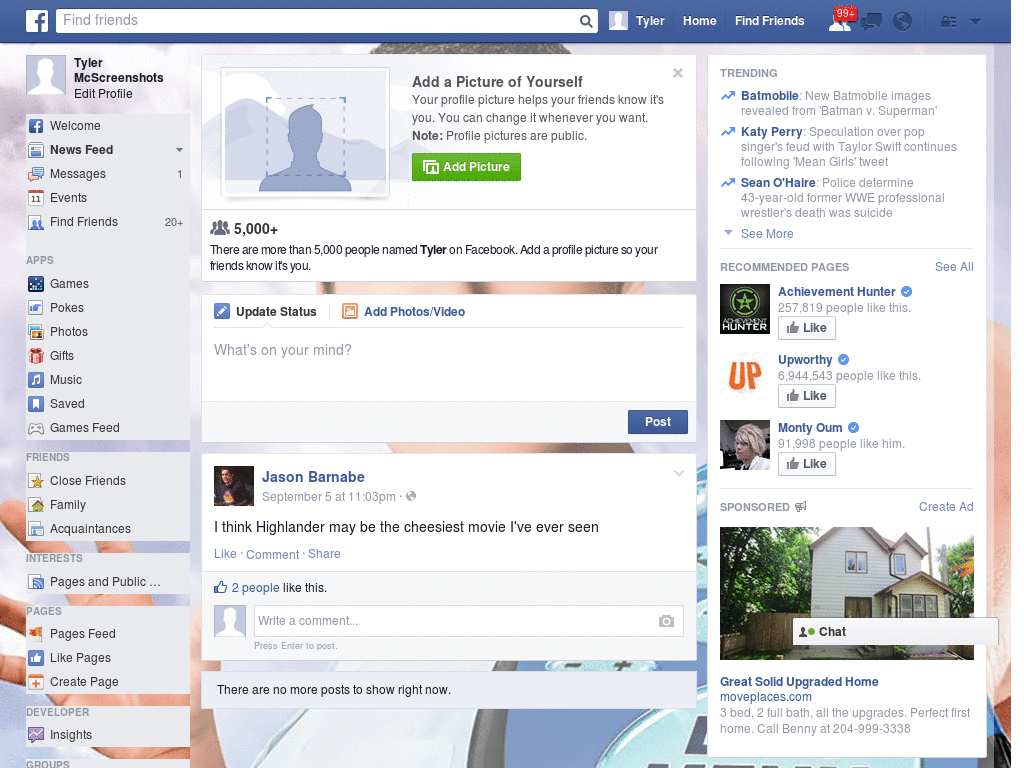
Task: Click the Create Page plus icon
Action: [36, 682]
